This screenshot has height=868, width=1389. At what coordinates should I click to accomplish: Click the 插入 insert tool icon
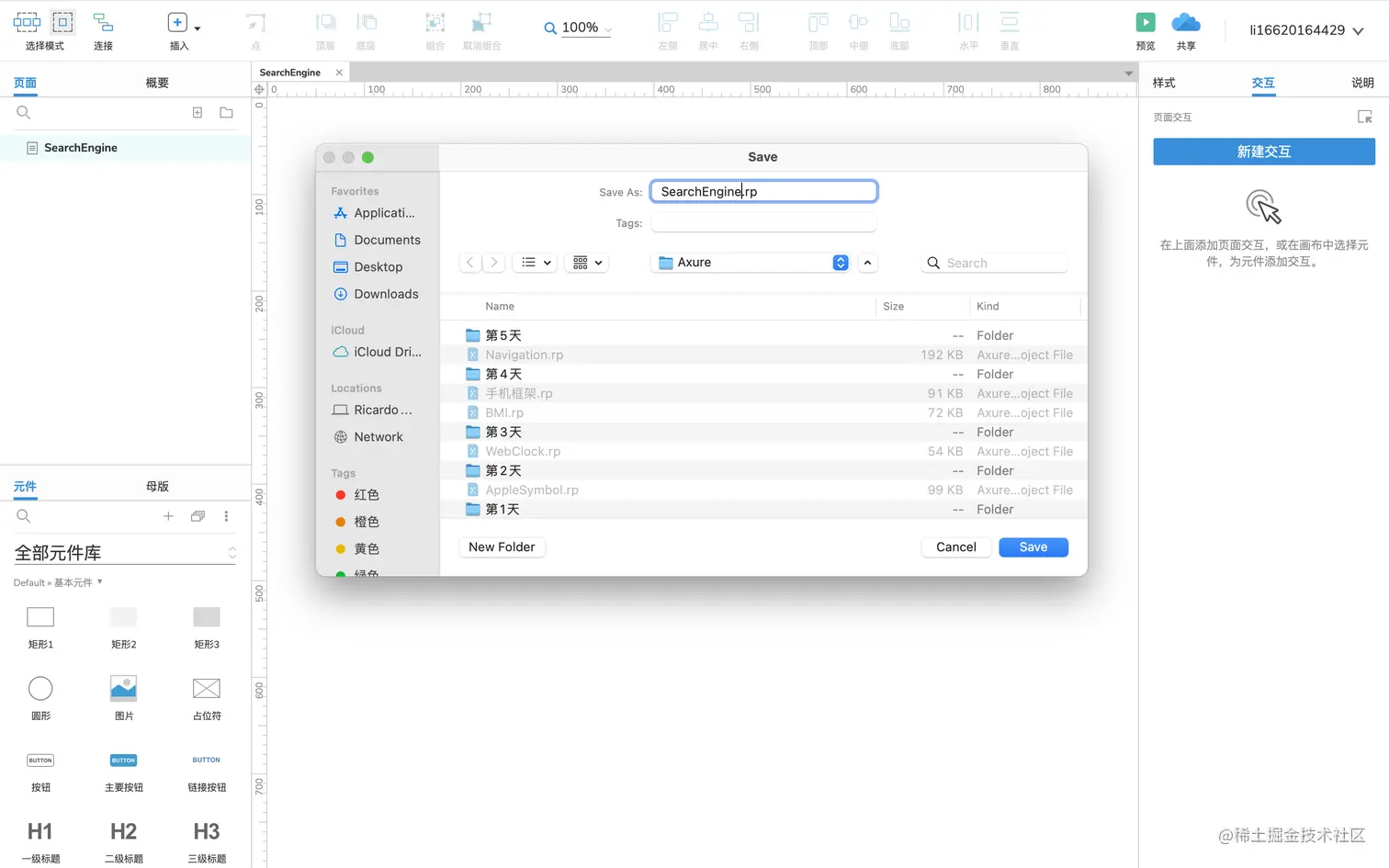point(177,22)
